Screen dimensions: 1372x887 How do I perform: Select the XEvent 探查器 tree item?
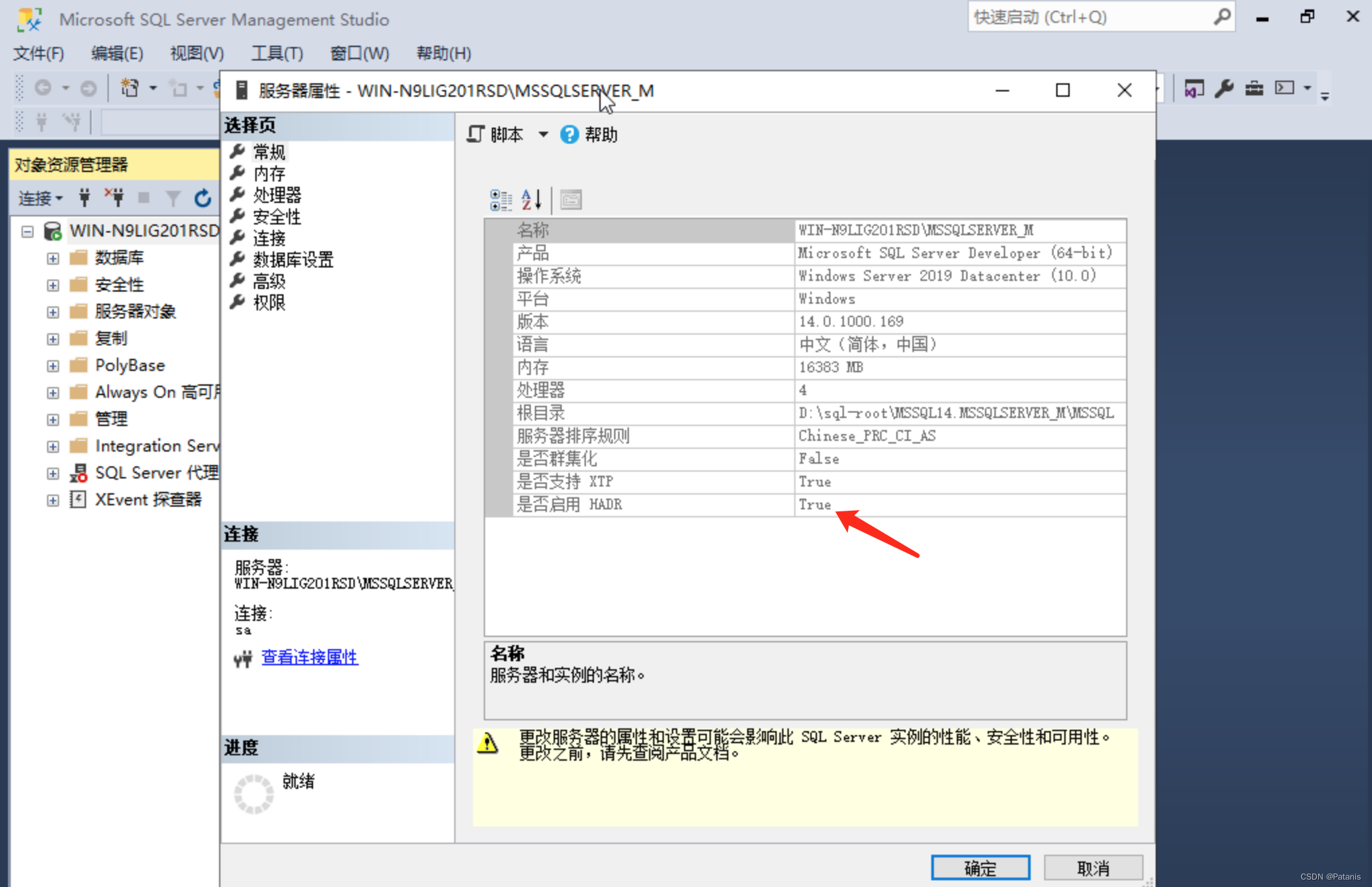(x=148, y=499)
